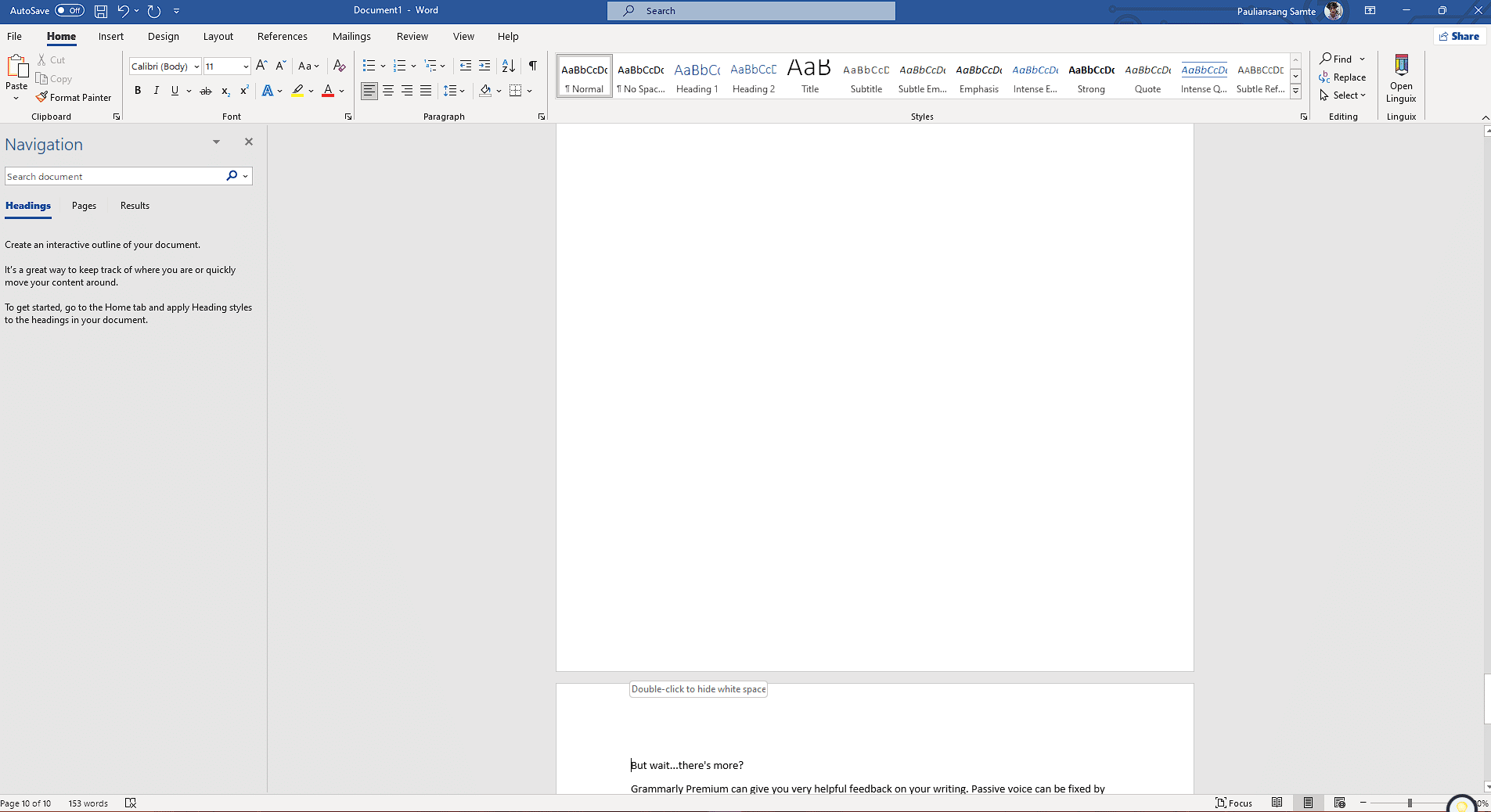The height and width of the screenshot is (812, 1491).
Task: Expand the Styles gallery more arrow
Action: coord(1296,92)
